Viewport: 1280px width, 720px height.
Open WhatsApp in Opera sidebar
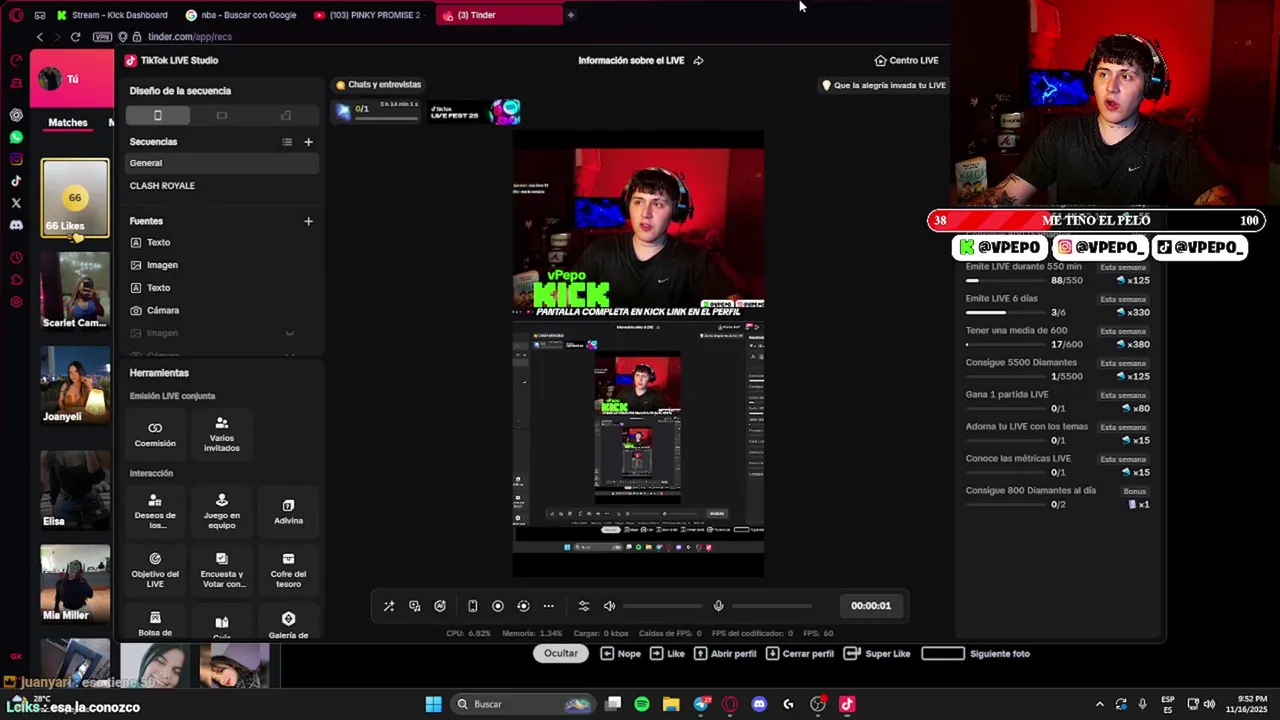[16, 137]
